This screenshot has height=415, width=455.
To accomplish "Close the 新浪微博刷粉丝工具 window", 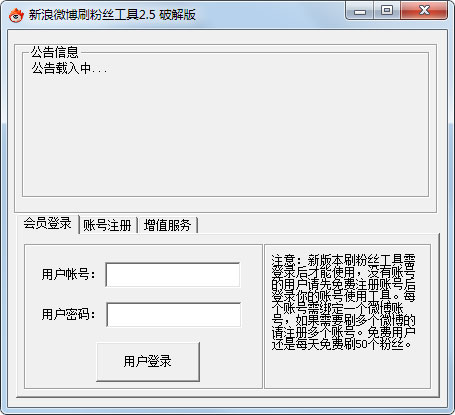I will pyautogui.click(x=424, y=11).
